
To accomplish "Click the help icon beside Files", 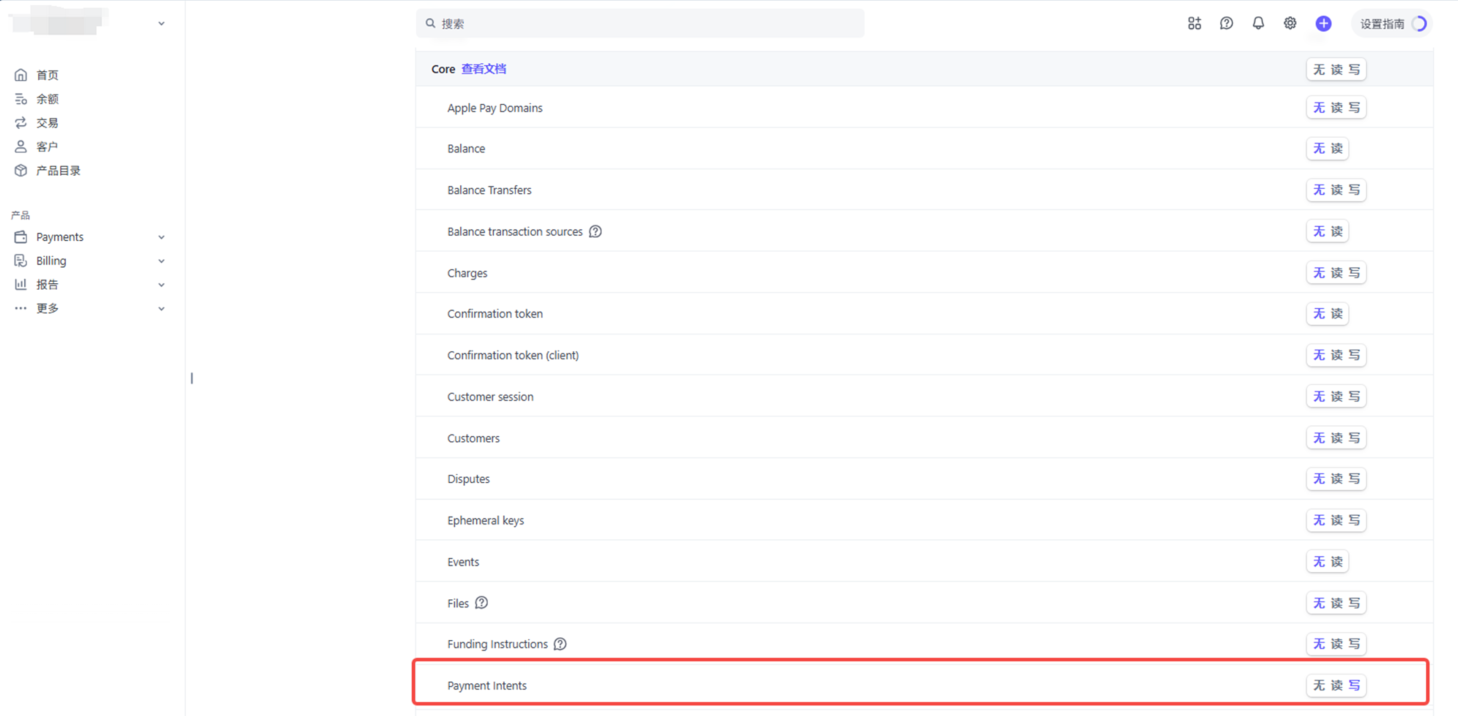I will pos(481,603).
